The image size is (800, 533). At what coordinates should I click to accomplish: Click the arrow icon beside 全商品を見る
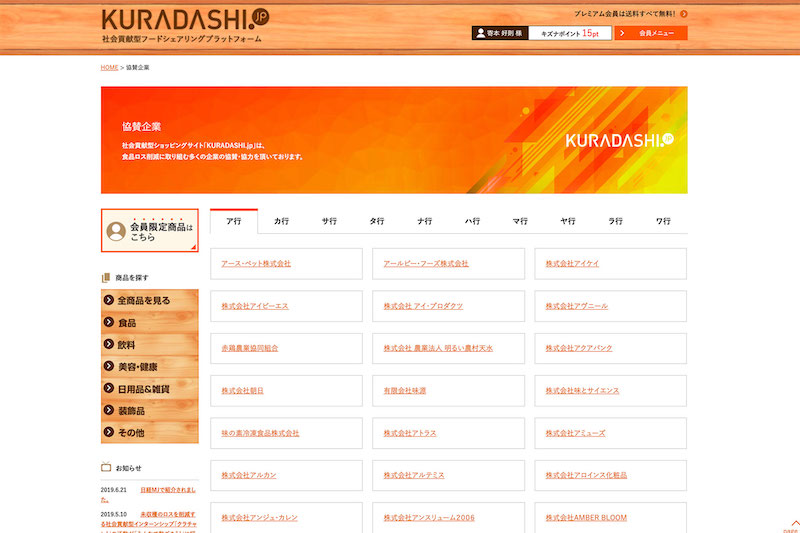coord(109,300)
